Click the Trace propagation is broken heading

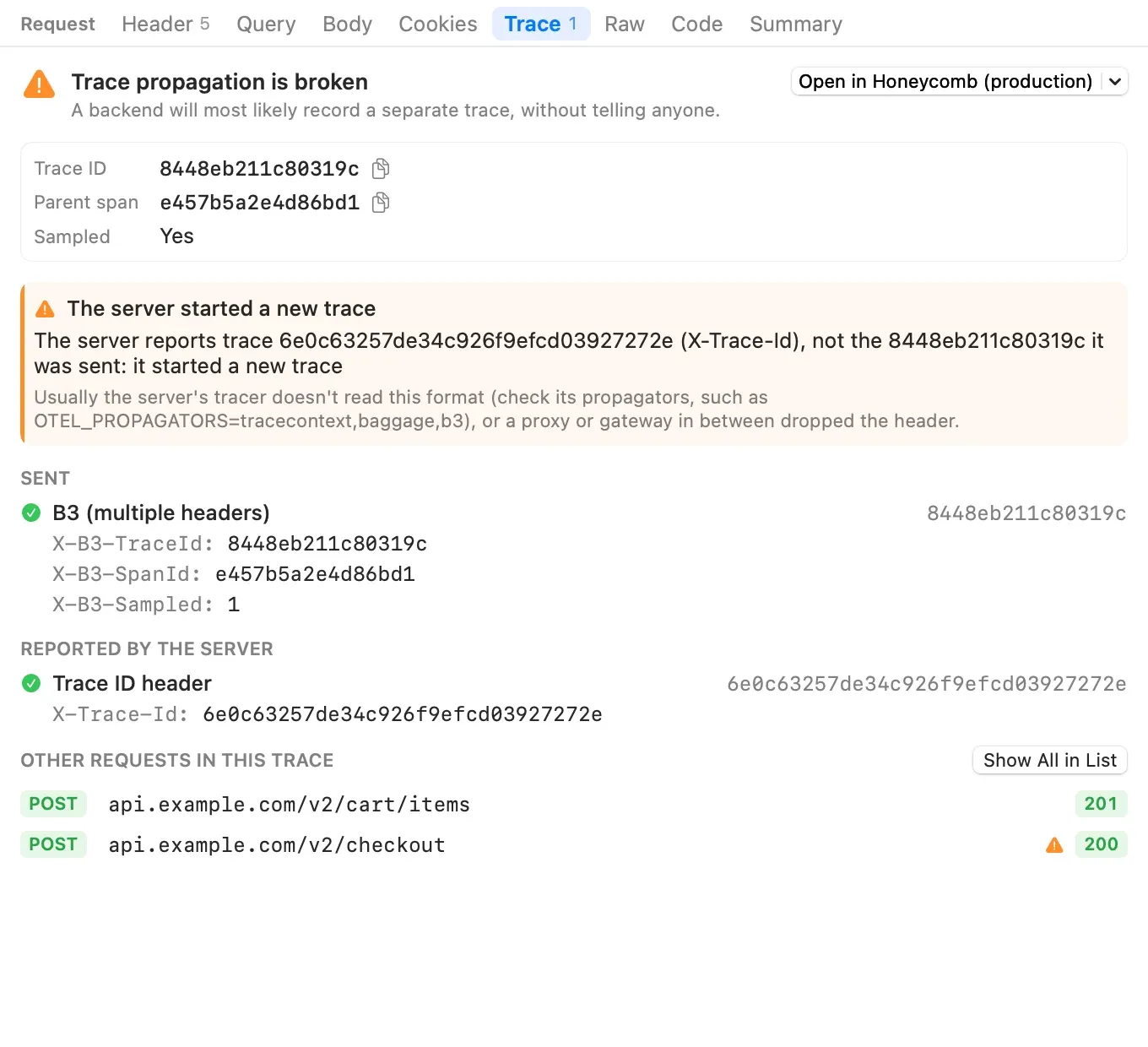(x=219, y=82)
